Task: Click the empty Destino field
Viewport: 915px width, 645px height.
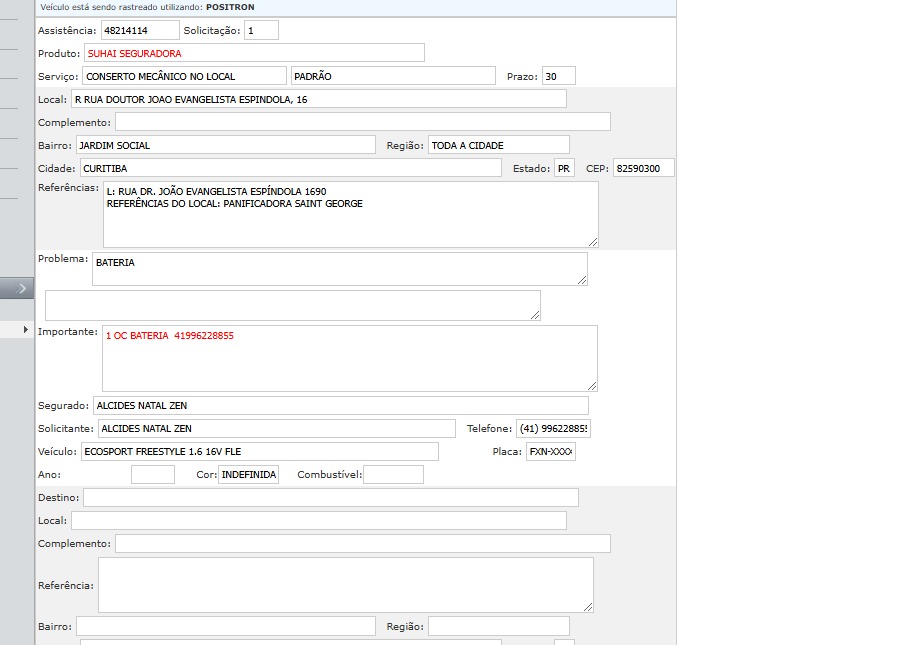Action: coord(331,497)
